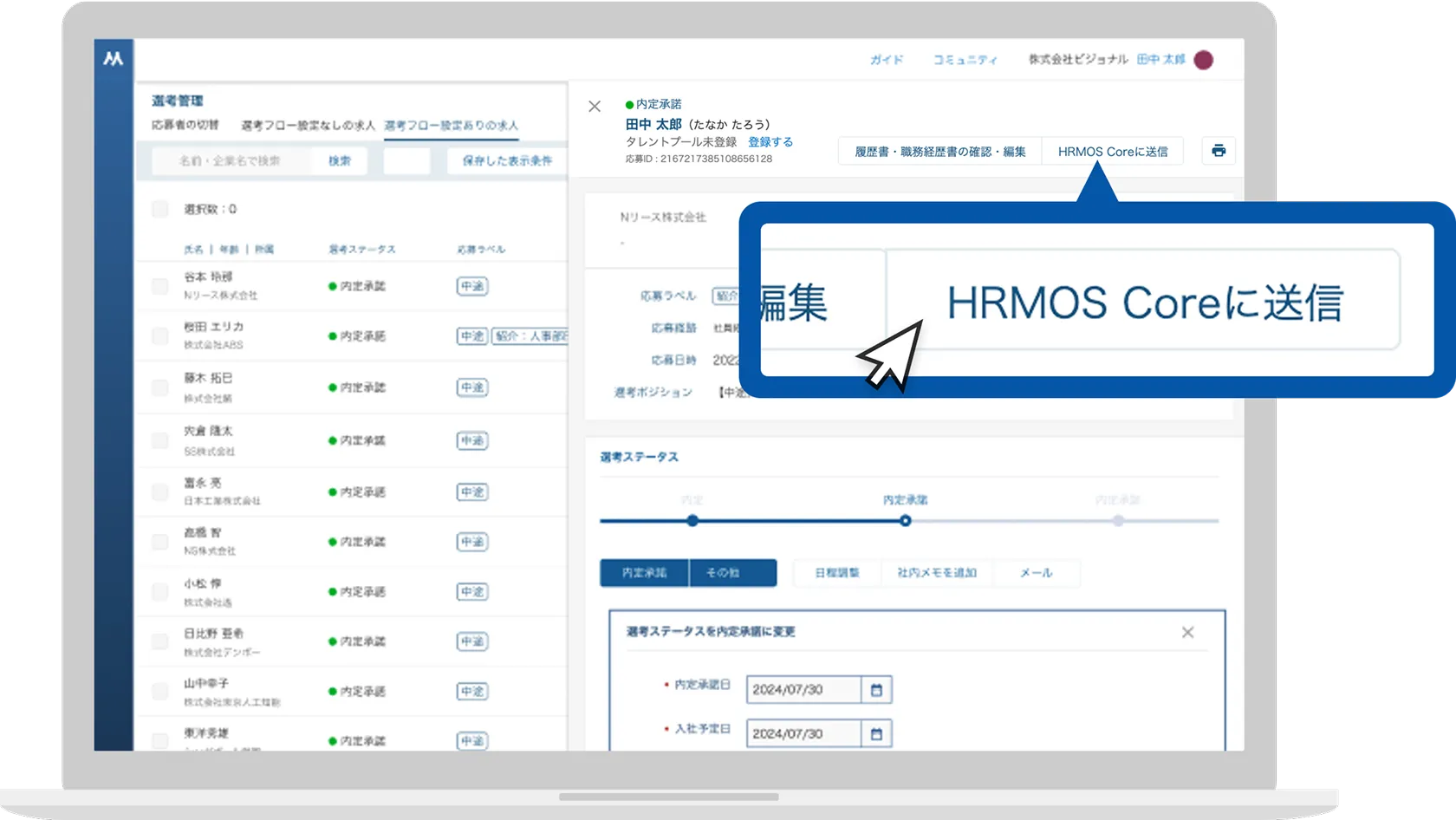Open the filter dropdown beside the search button
This screenshot has width=1456, height=820.
click(406, 160)
